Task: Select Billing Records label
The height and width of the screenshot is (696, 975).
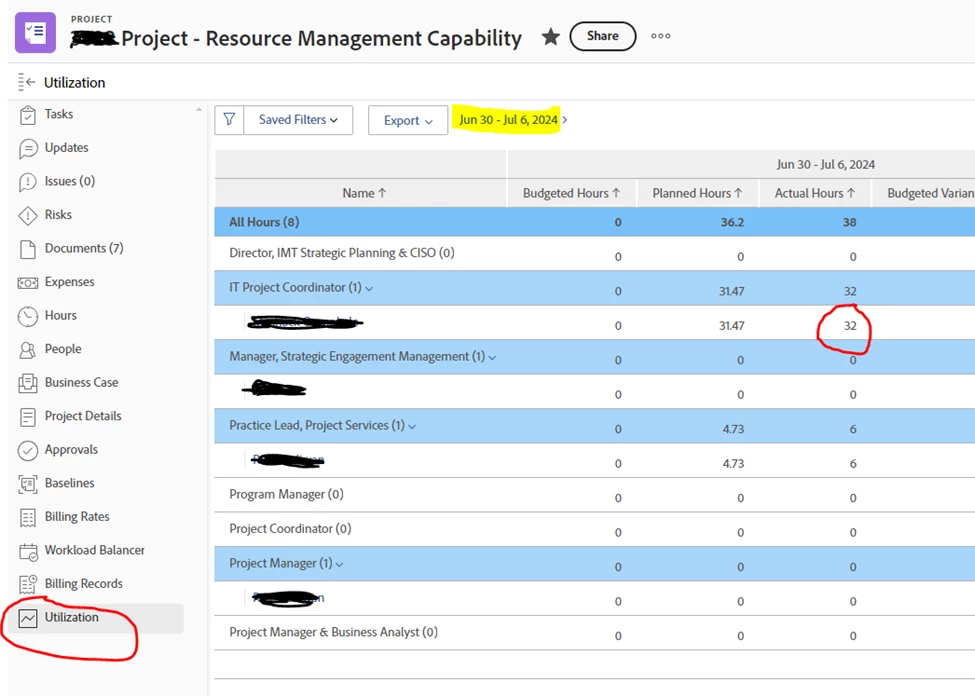Action: point(83,584)
